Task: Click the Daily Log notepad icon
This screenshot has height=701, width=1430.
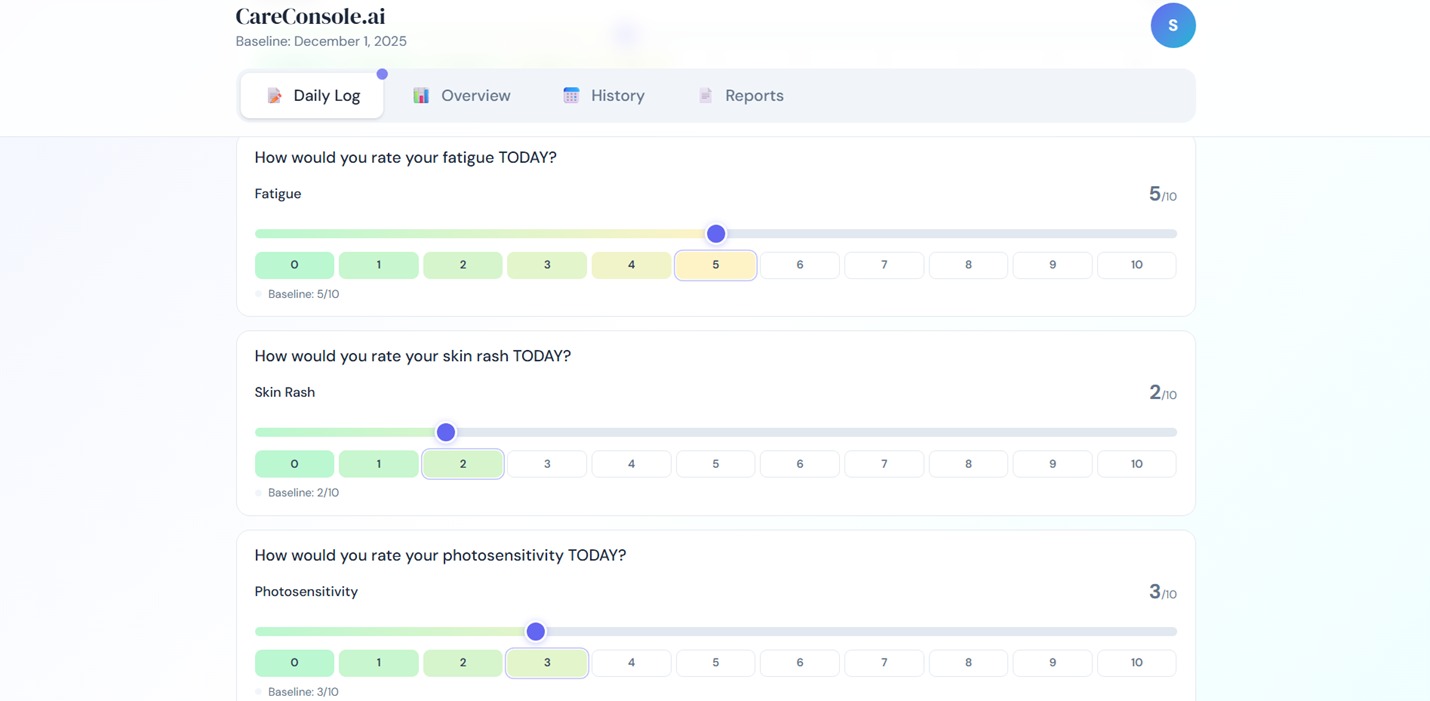Action: [x=274, y=96]
